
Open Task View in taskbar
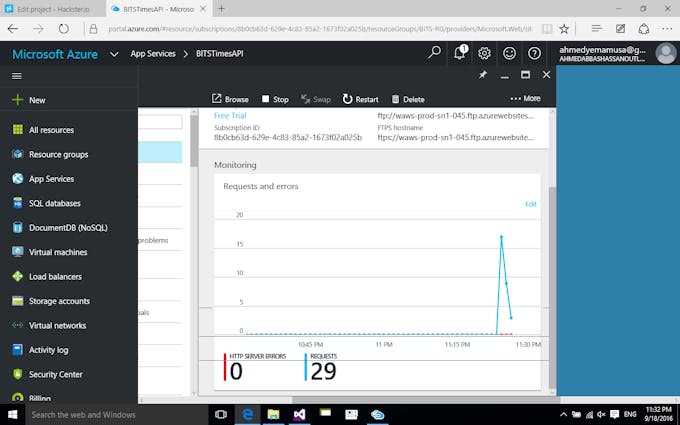(221, 415)
